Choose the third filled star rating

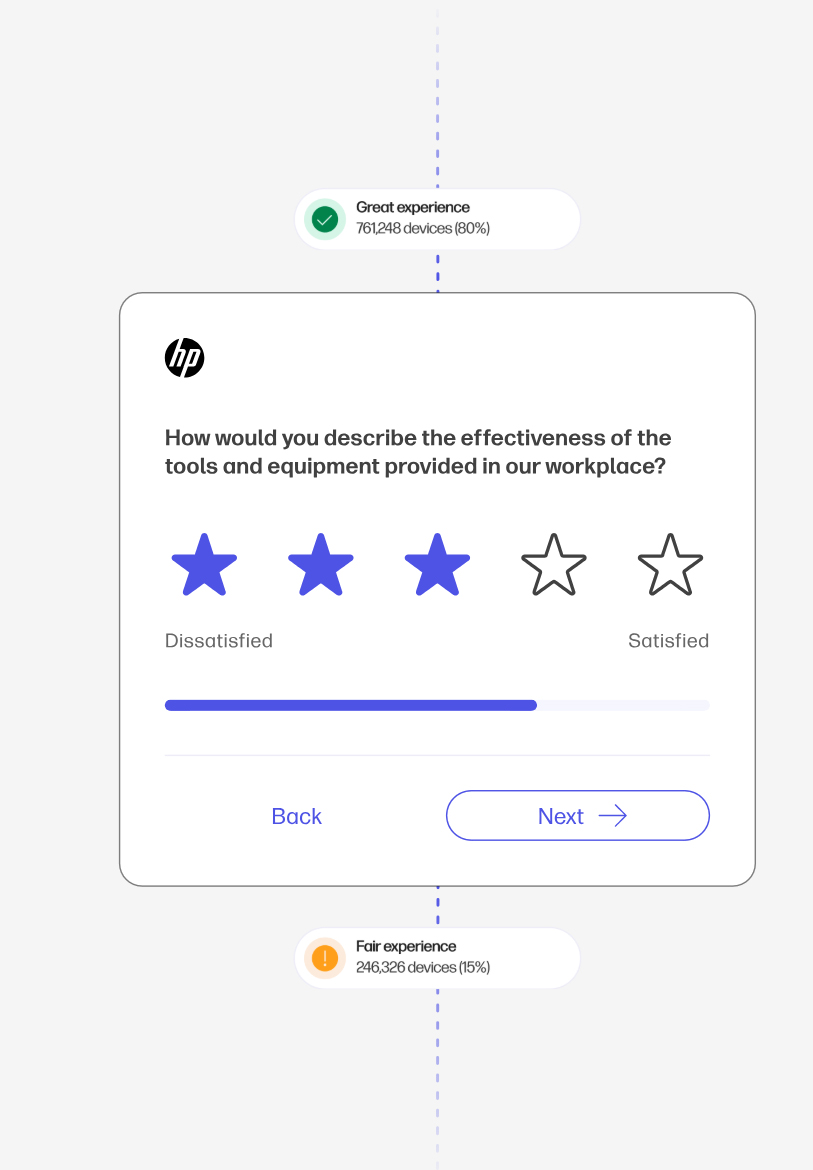[437, 565]
